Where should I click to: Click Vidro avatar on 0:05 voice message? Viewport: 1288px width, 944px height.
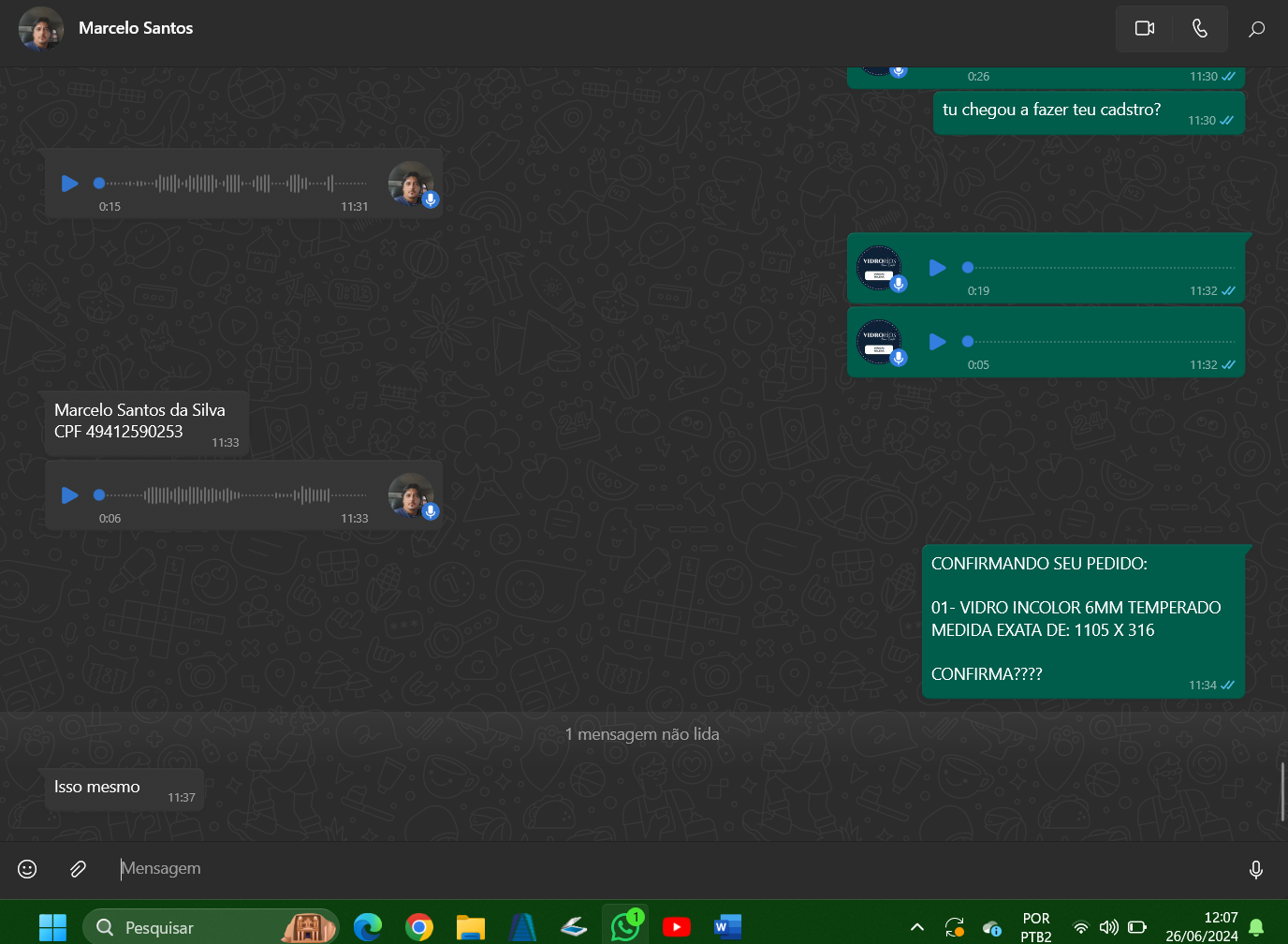[x=879, y=342]
